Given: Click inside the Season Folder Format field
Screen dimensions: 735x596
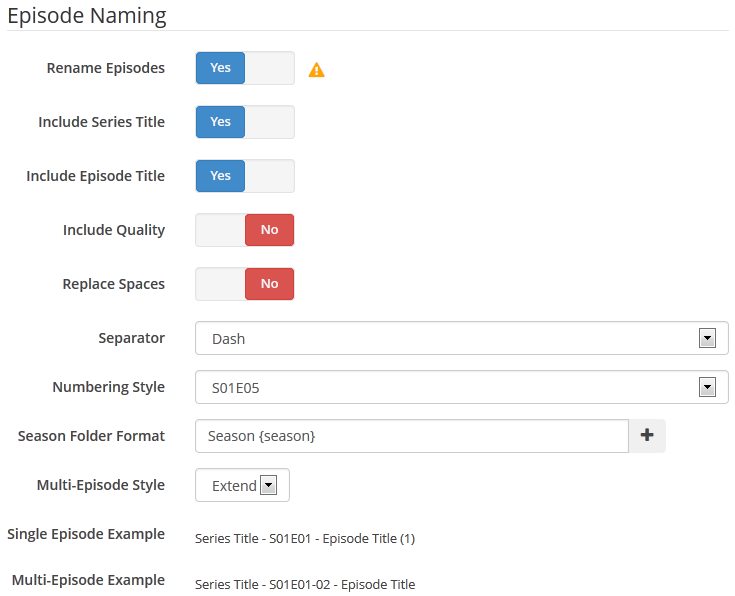Looking at the screenshot, I should 412,436.
